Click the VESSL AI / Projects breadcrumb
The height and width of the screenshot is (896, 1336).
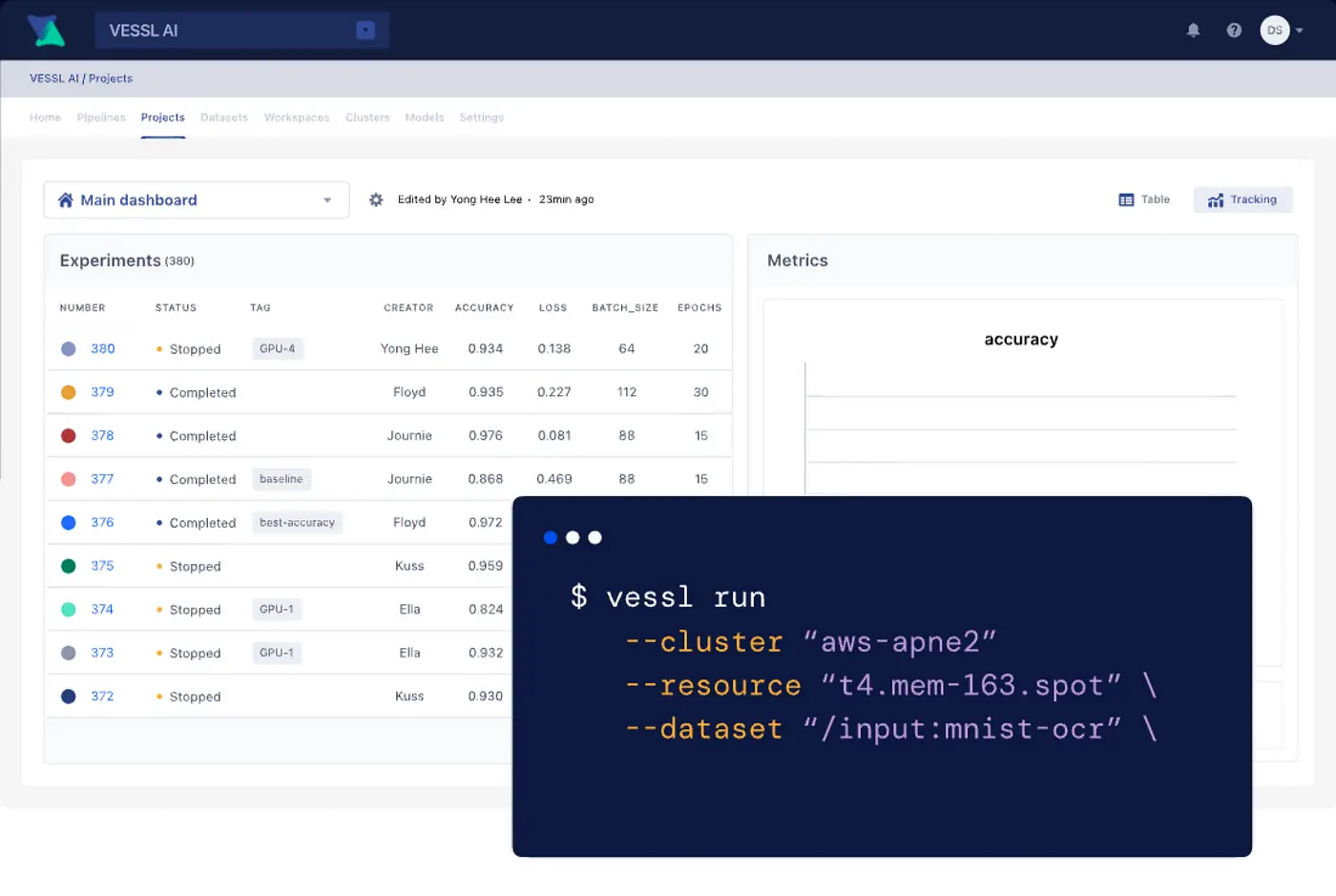(81, 78)
